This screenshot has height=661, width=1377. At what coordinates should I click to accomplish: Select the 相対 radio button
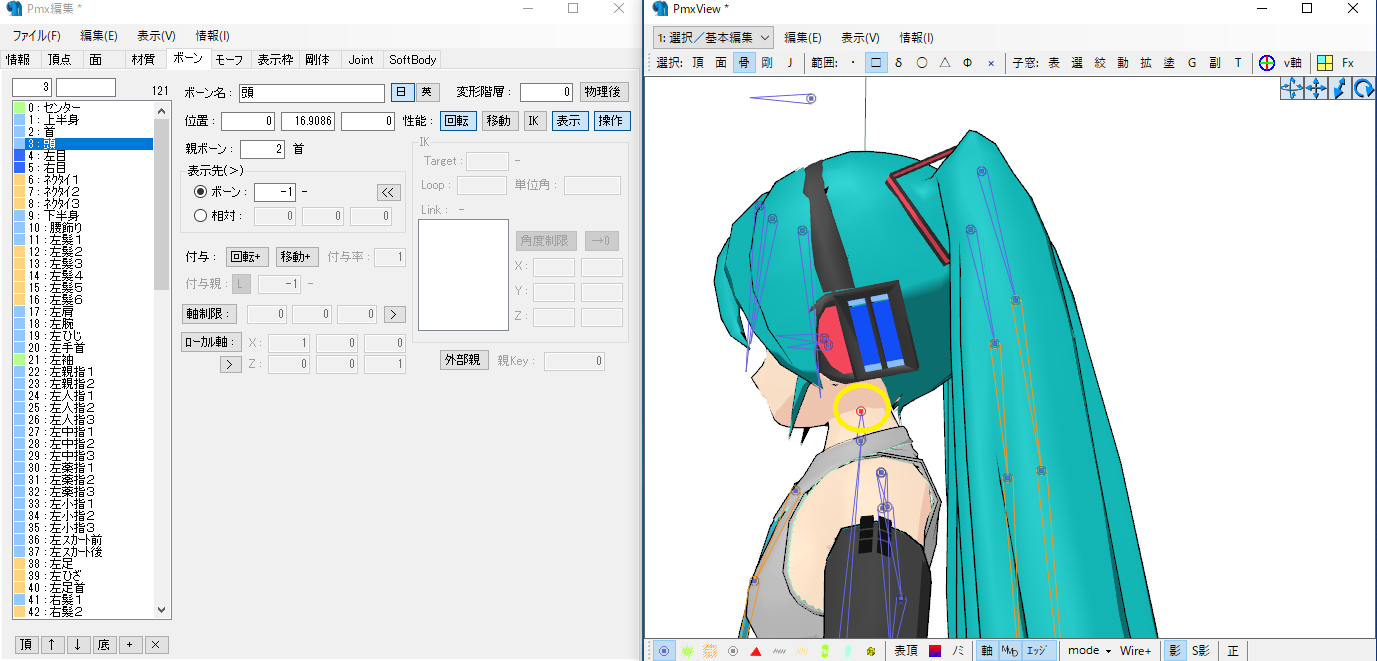tap(200, 215)
